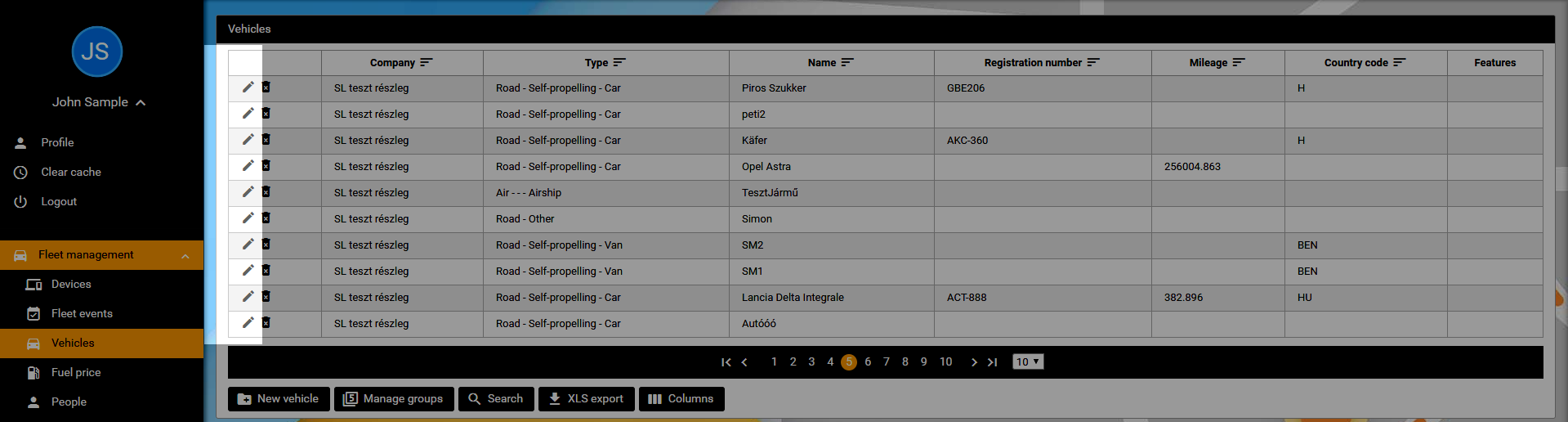Sort by Company column icon
The image size is (1568, 422).
[426, 62]
